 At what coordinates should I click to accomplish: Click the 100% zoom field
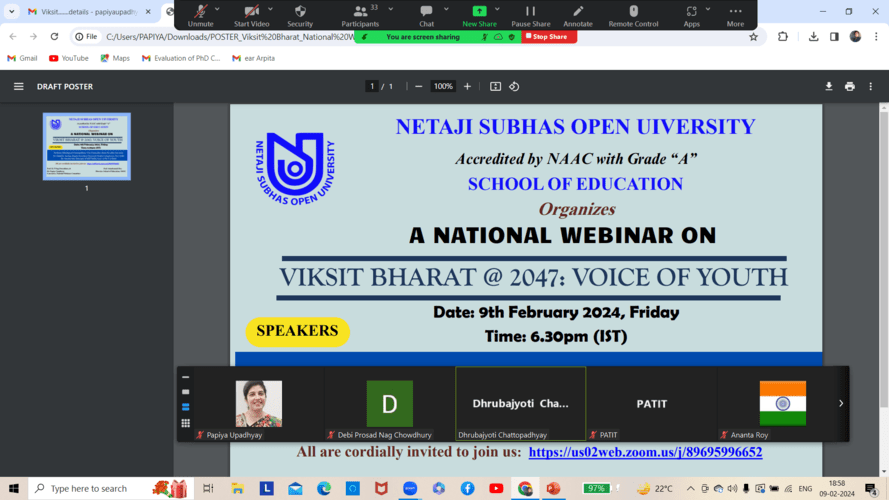tap(443, 87)
